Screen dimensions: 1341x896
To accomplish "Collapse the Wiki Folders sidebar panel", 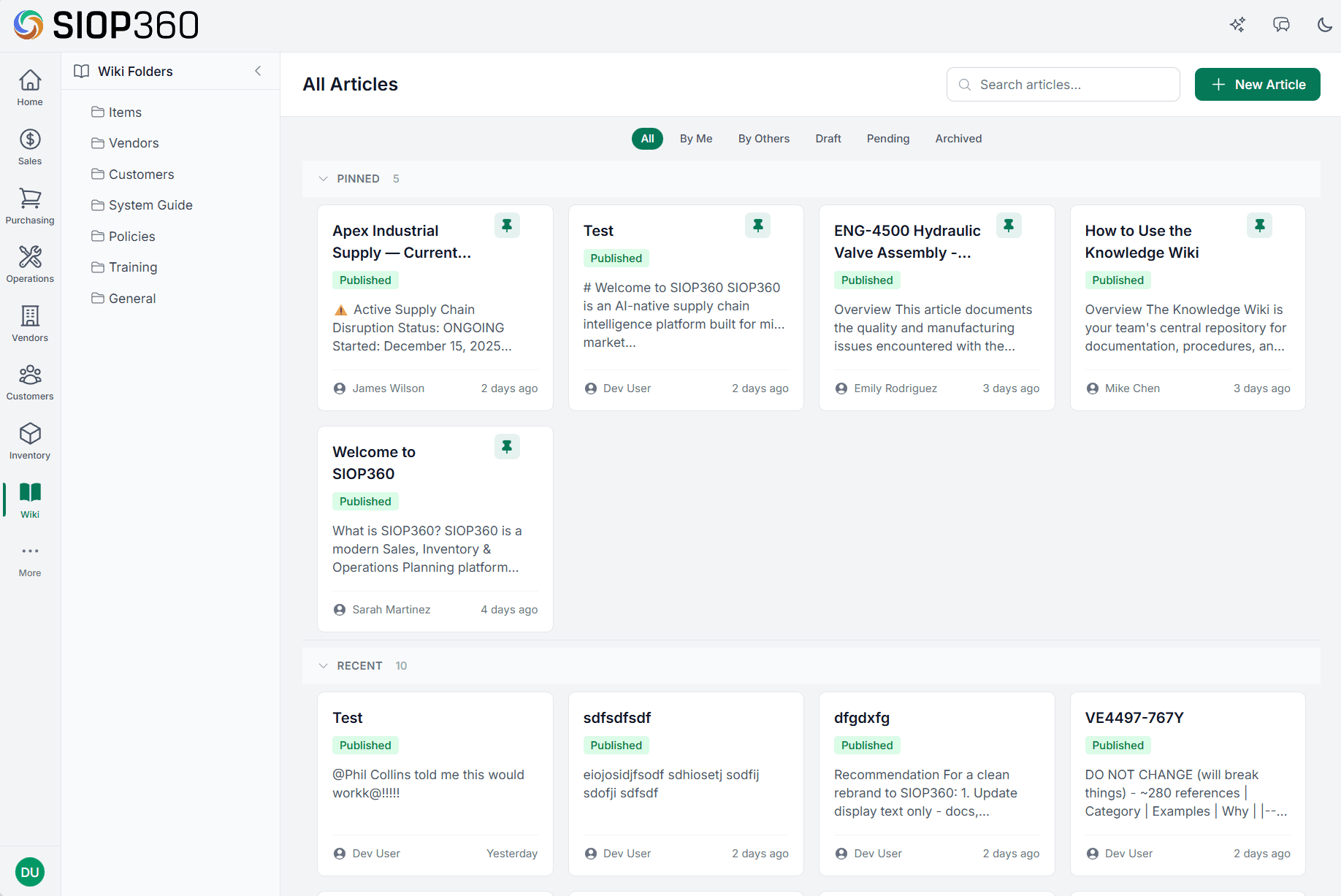I will coord(258,71).
